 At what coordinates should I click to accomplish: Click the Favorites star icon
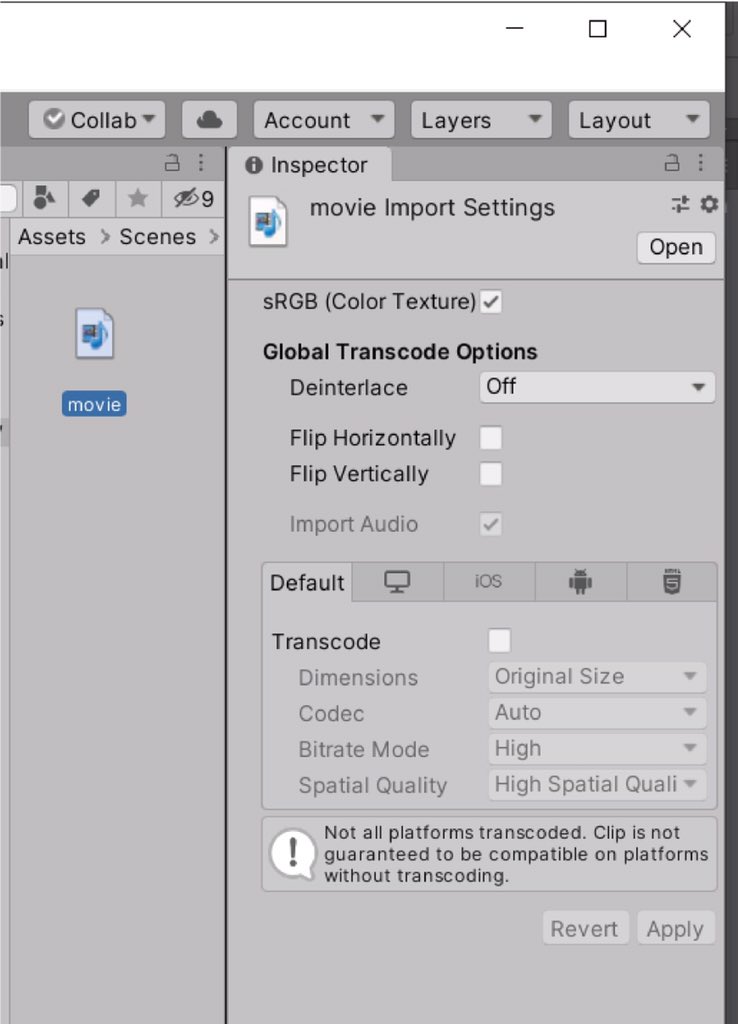(x=138, y=198)
